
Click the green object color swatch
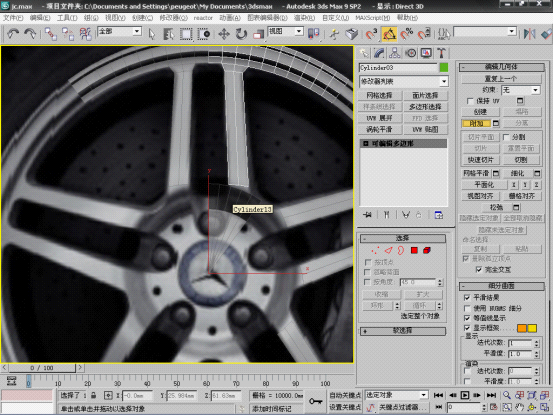tap(444, 67)
